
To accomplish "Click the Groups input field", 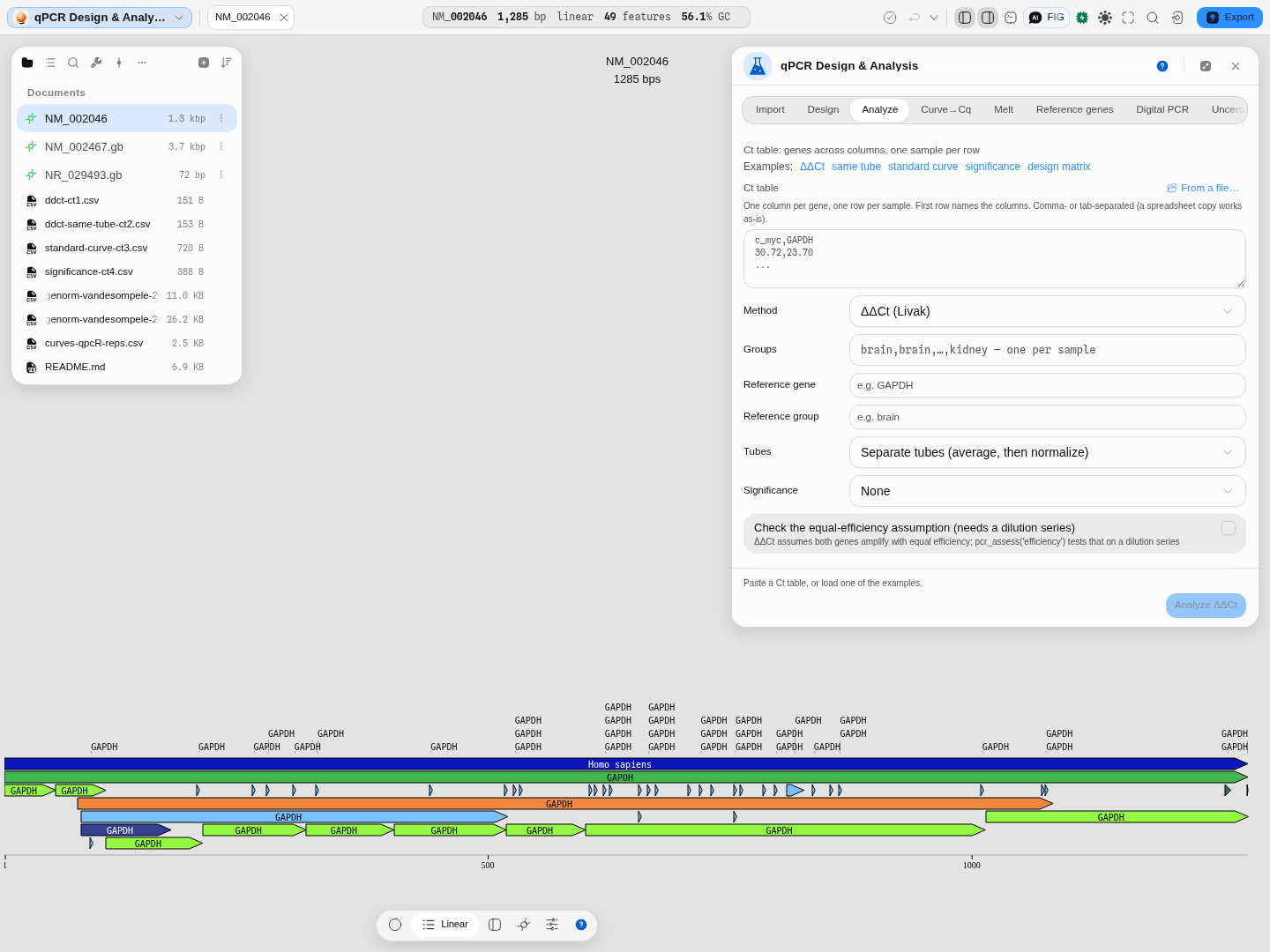I will click(1048, 350).
